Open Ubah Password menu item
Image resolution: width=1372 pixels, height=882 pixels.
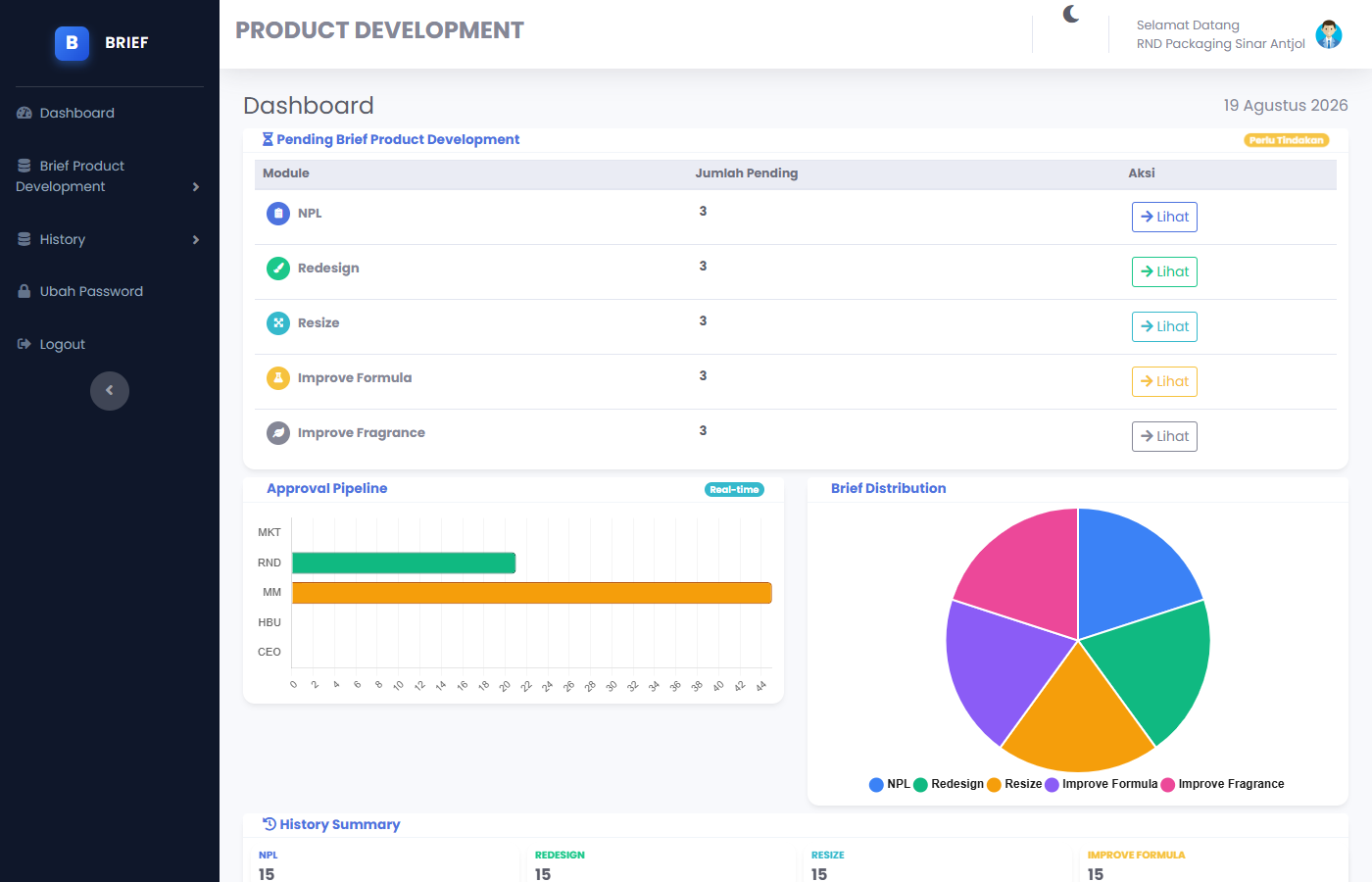(x=110, y=291)
